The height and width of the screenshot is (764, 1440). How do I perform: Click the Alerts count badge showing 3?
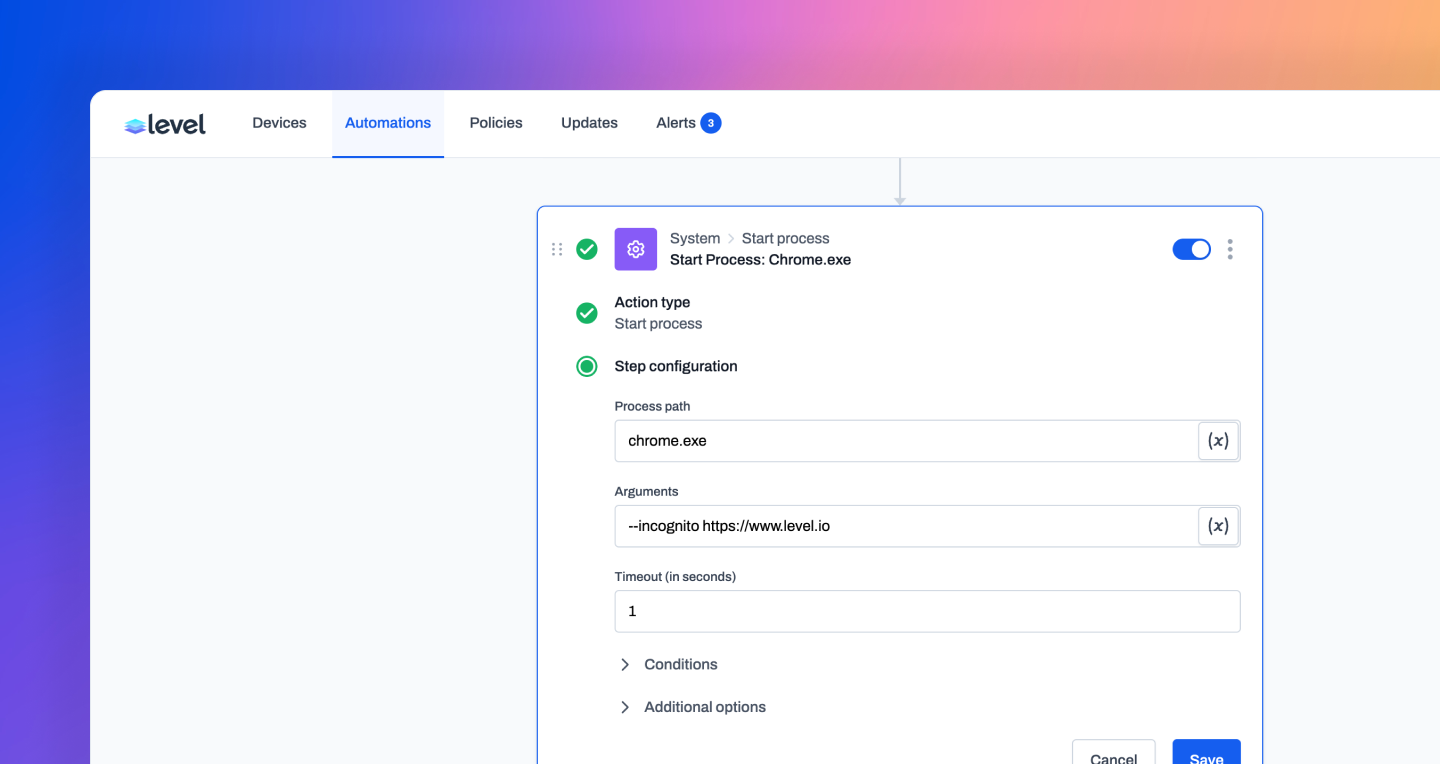tap(711, 123)
